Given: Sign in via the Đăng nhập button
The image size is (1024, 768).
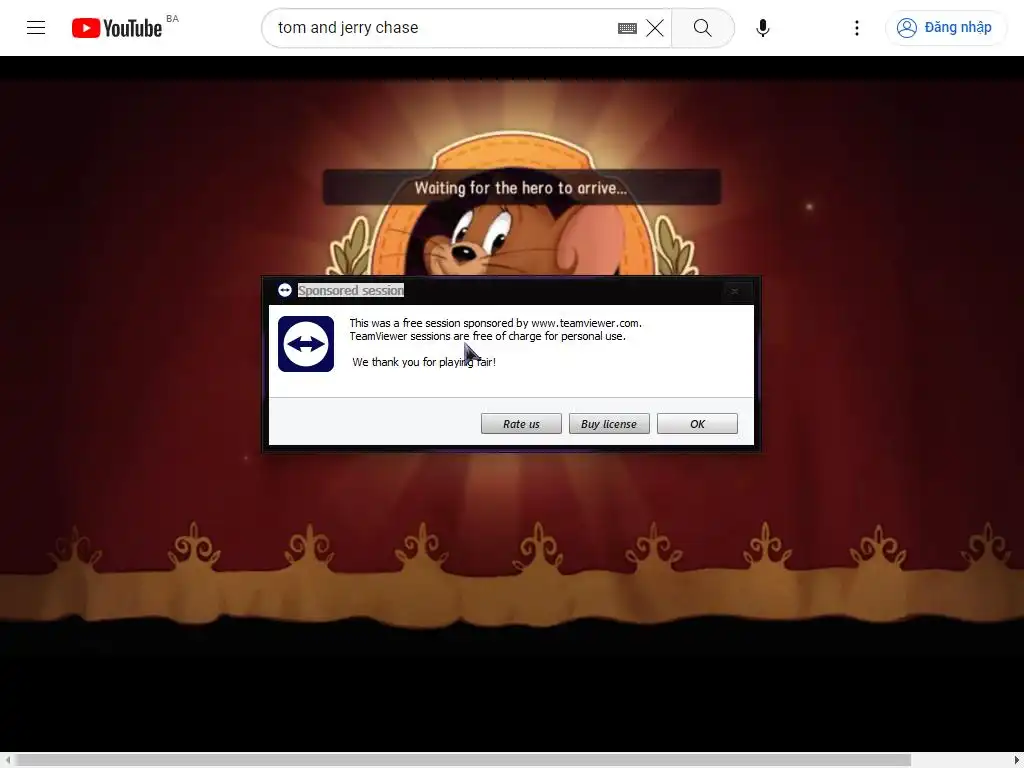Looking at the screenshot, I should [944, 27].
